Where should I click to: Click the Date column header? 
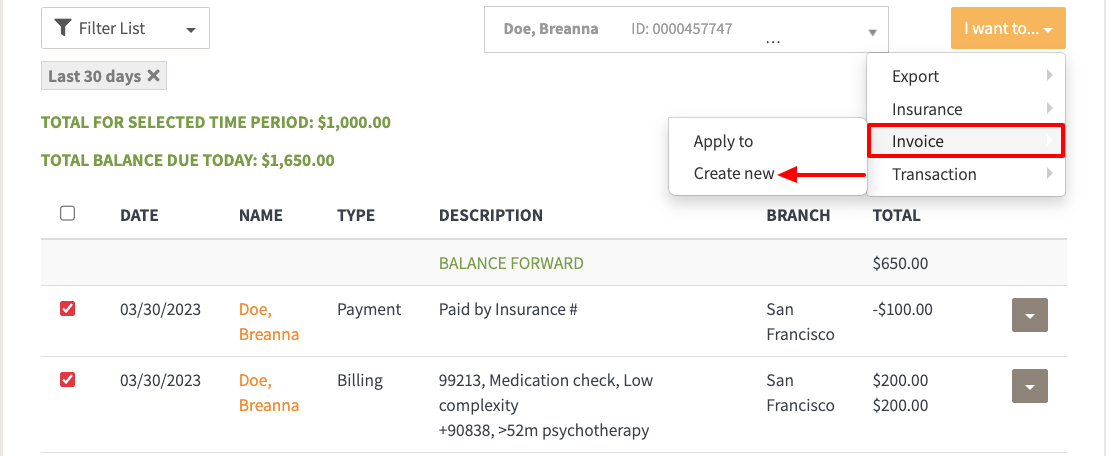[139, 215]
